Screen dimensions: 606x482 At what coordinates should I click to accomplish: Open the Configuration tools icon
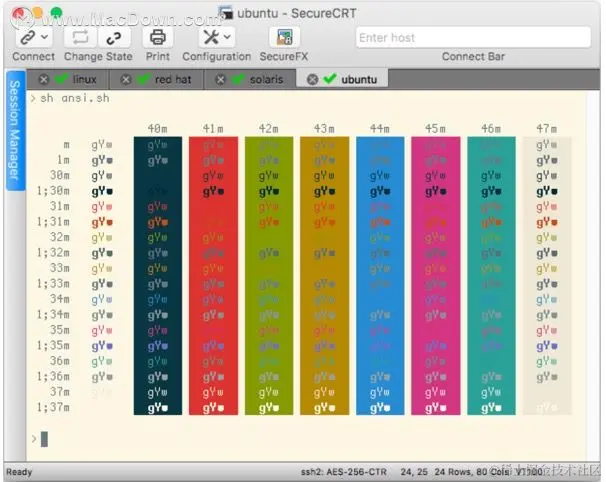tap(211, 37)
